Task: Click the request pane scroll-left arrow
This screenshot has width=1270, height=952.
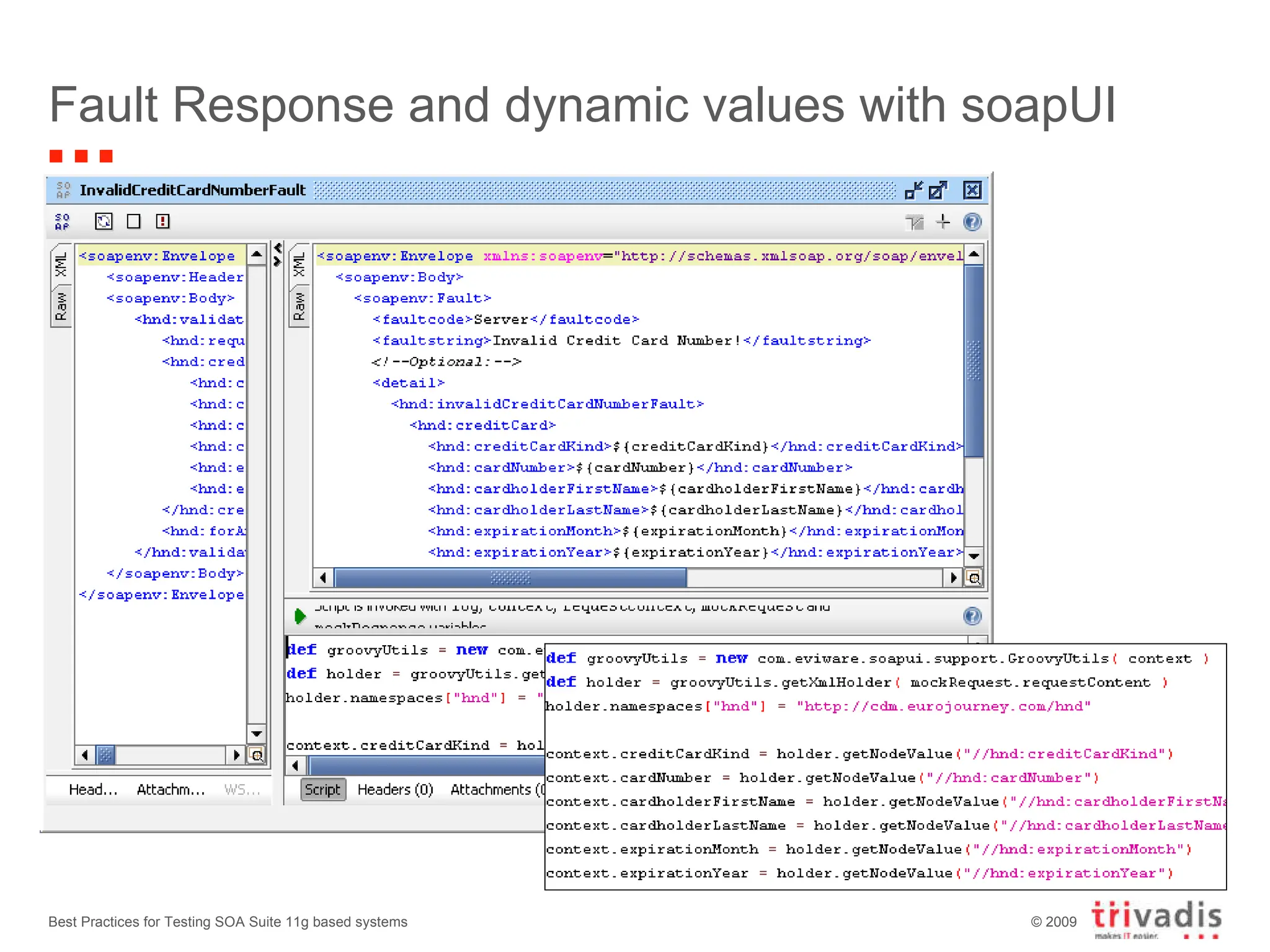Action: [x=85, y=755]
